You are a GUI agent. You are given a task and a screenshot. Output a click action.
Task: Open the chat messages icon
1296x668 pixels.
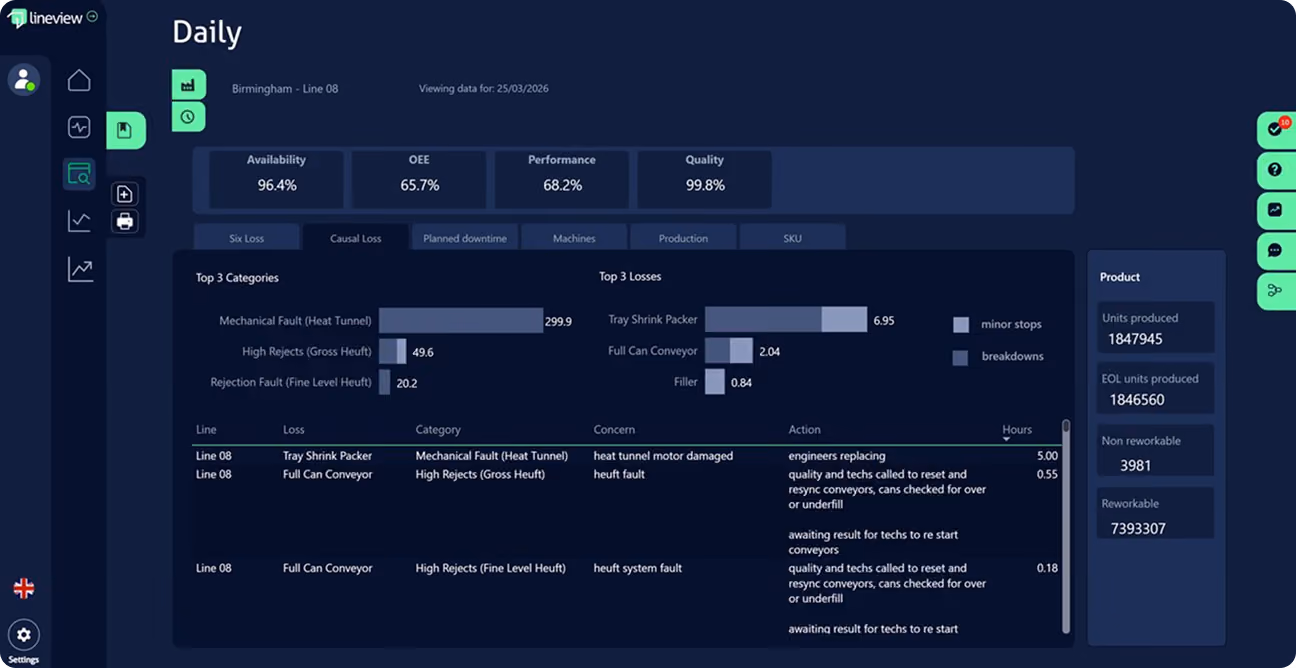tap(1276, 250)
